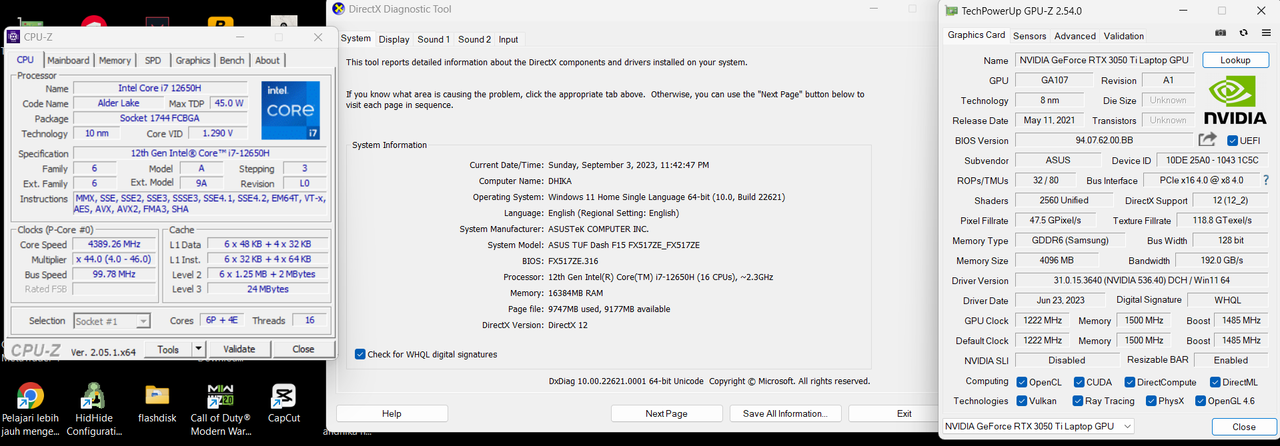Open the SPD tab in CPU-Z
Viewport: 1280px width, 446px height.
point(152,60)
